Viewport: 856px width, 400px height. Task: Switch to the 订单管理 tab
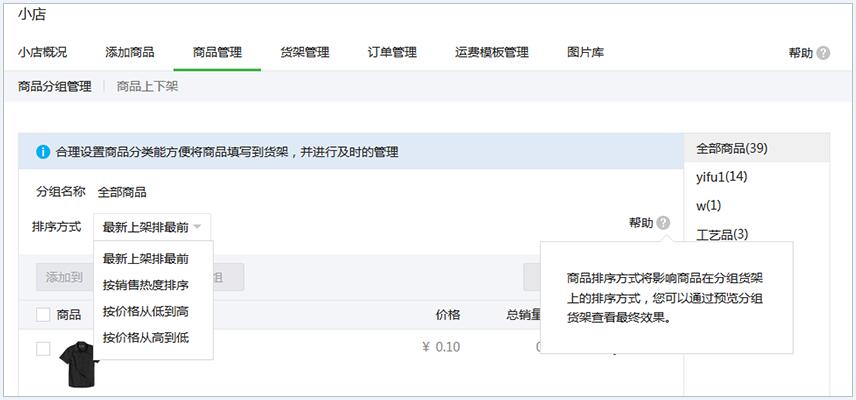(x=392, y=52)
